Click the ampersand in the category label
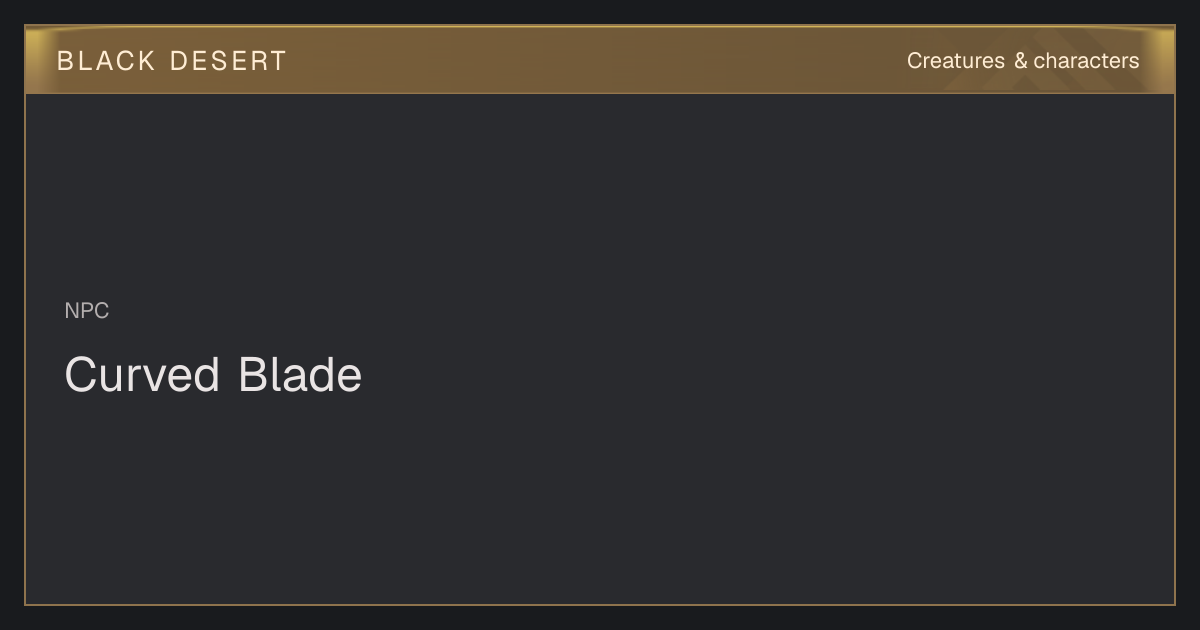The image size is (1200, 630). pyautogui.click(x=1020, y=61)
